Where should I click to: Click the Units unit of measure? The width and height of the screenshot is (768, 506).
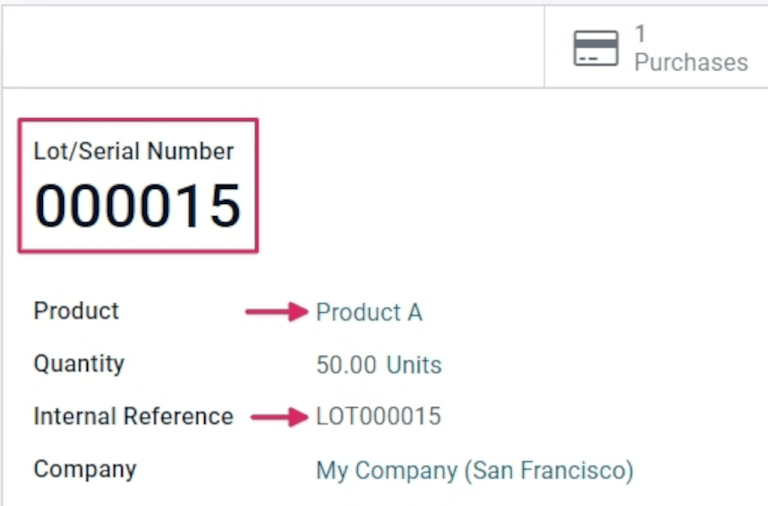[x=414, y=365]
